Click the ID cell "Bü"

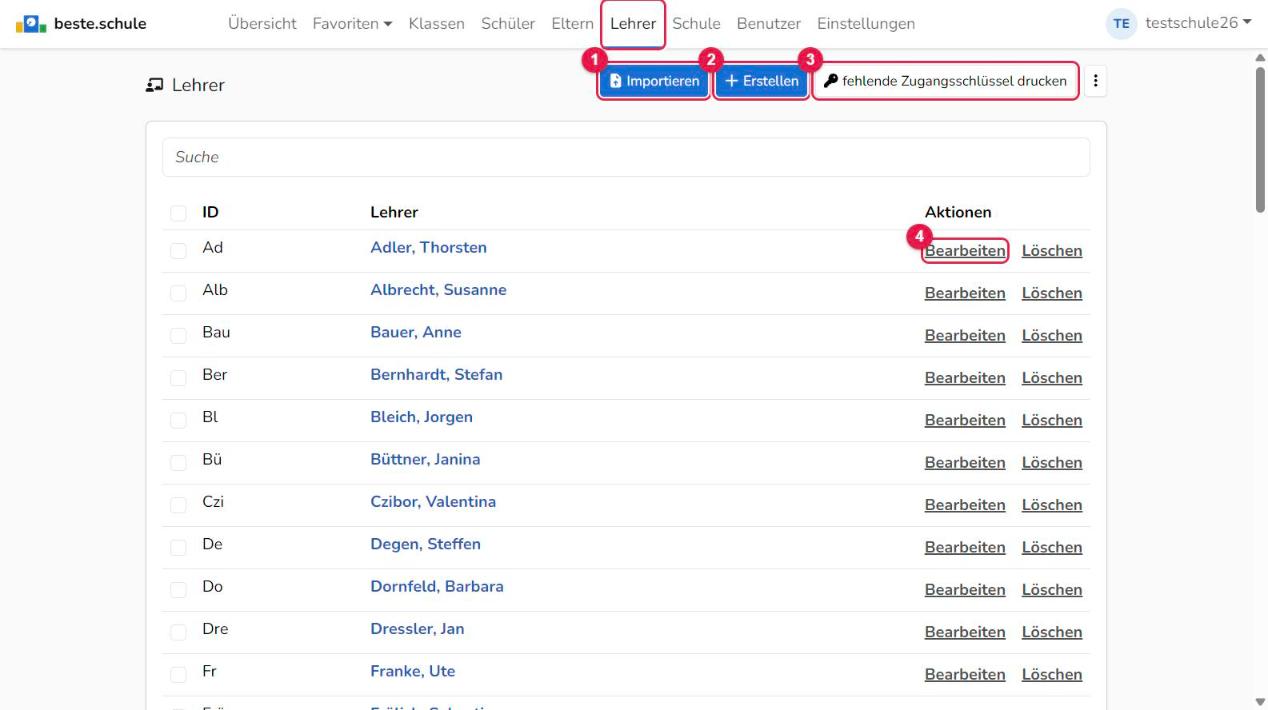212,459
